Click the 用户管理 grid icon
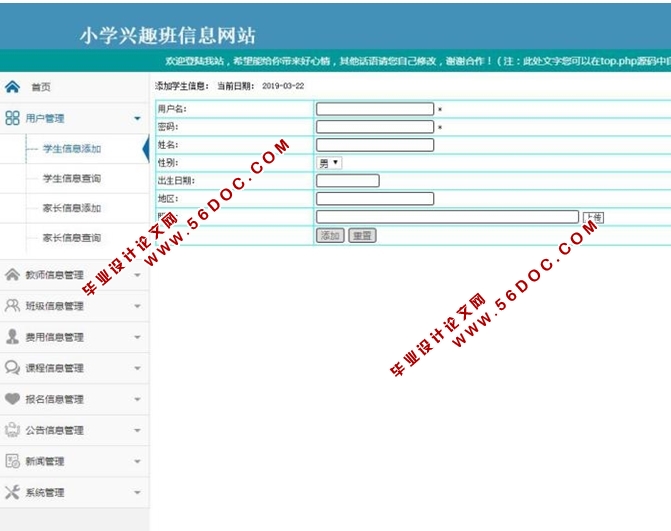The width and height of the screenshot is (671, 531). 12,118
